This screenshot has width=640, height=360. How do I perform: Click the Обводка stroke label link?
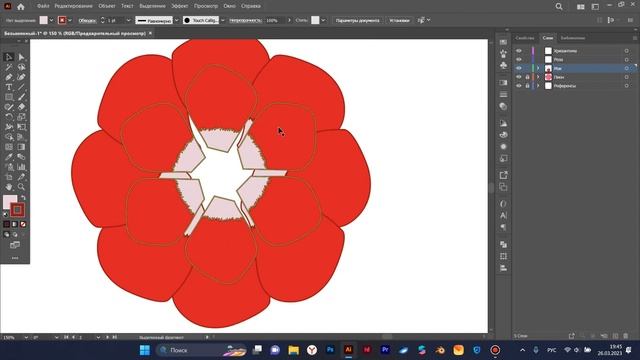pos(87,20)
